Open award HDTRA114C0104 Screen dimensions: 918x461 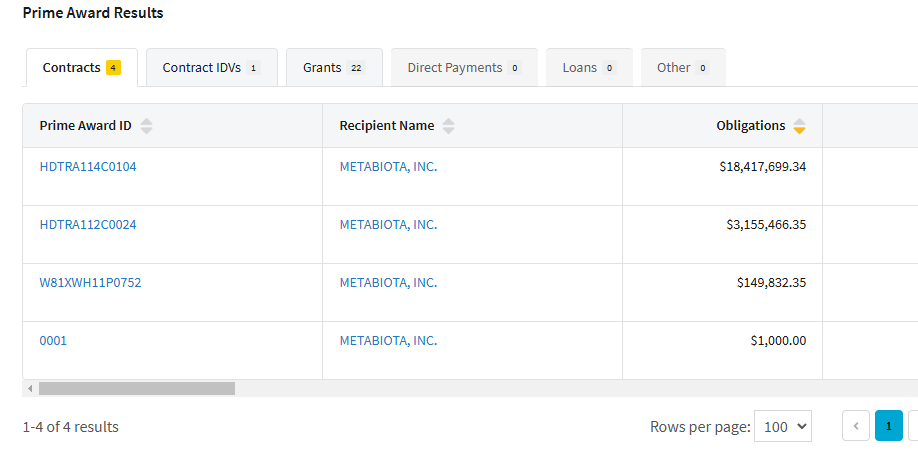point(88,167)
